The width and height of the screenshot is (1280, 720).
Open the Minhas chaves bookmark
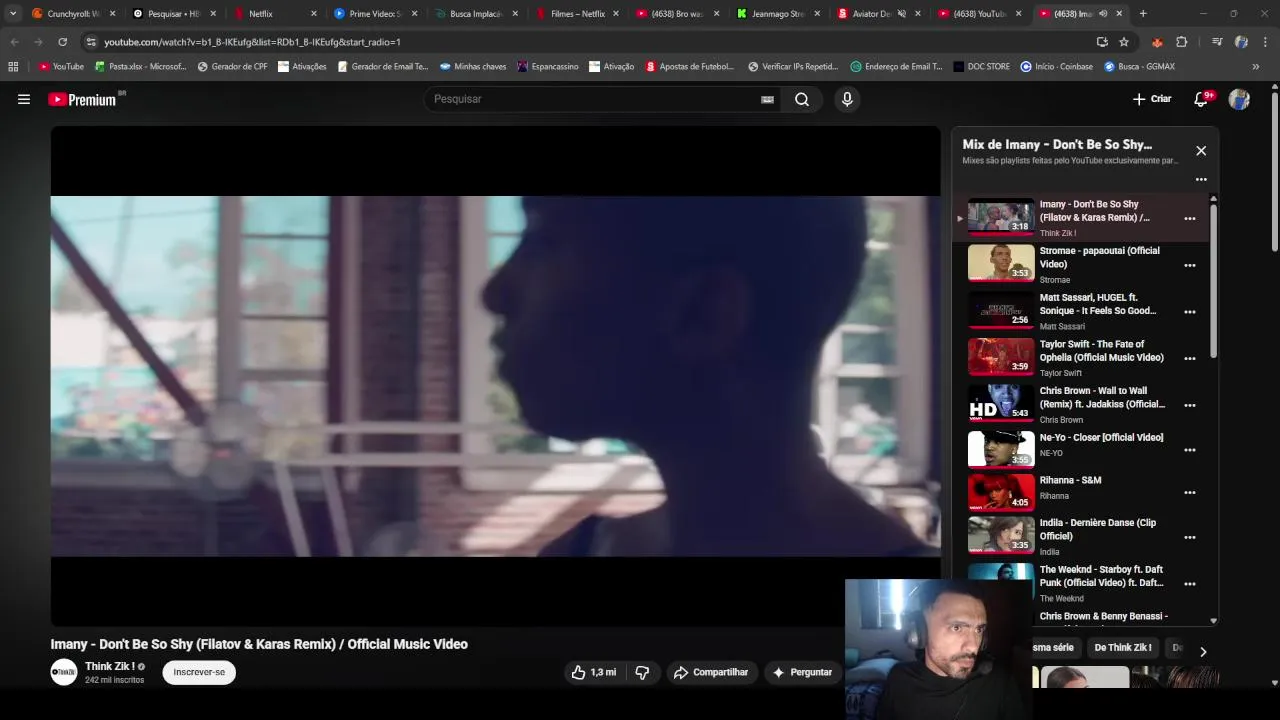(473, 67)
